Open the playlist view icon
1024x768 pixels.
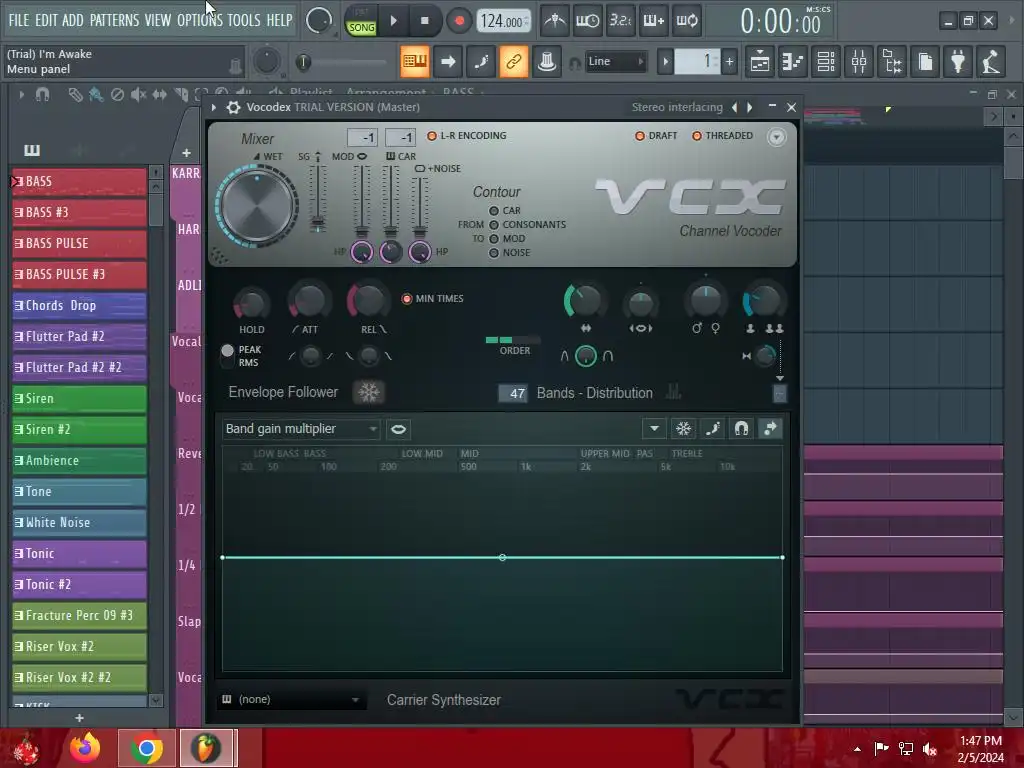pyautogui.click(x=760, y=62)
